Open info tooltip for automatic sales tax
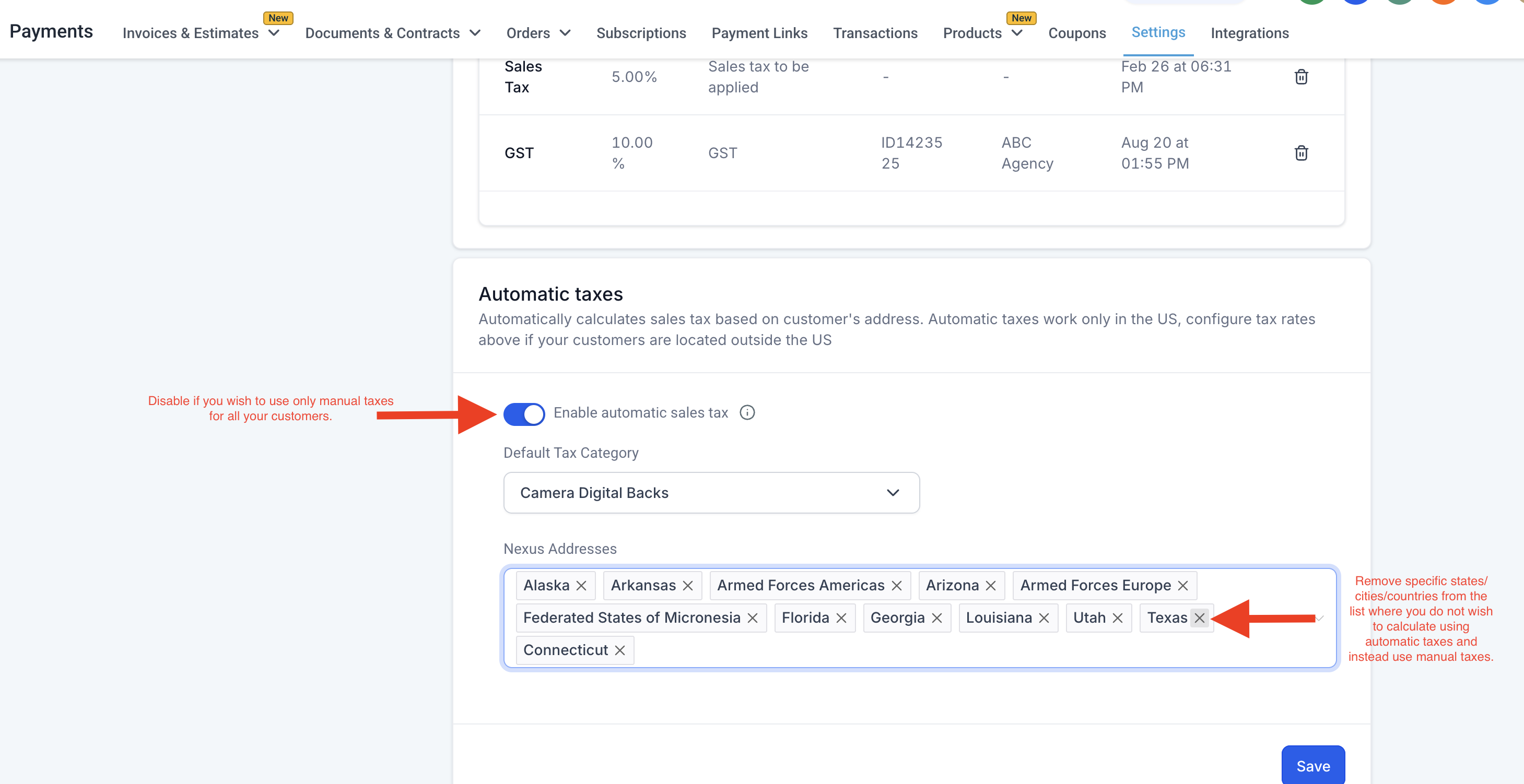Image resolution: width=1524 pixels, height=784 pixels. coord(747,413)
